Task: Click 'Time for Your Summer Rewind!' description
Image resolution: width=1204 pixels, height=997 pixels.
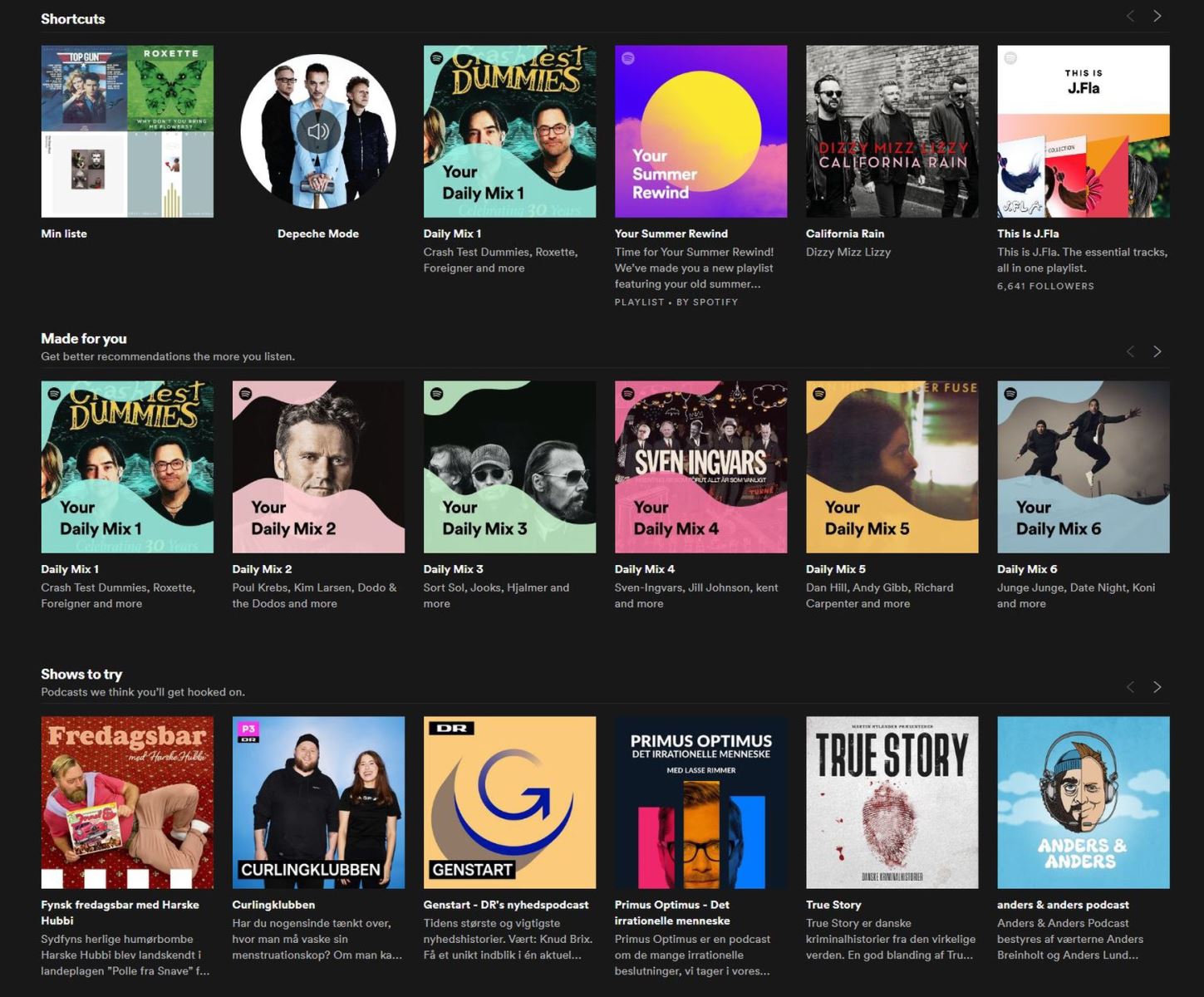Action: (694, 268)
